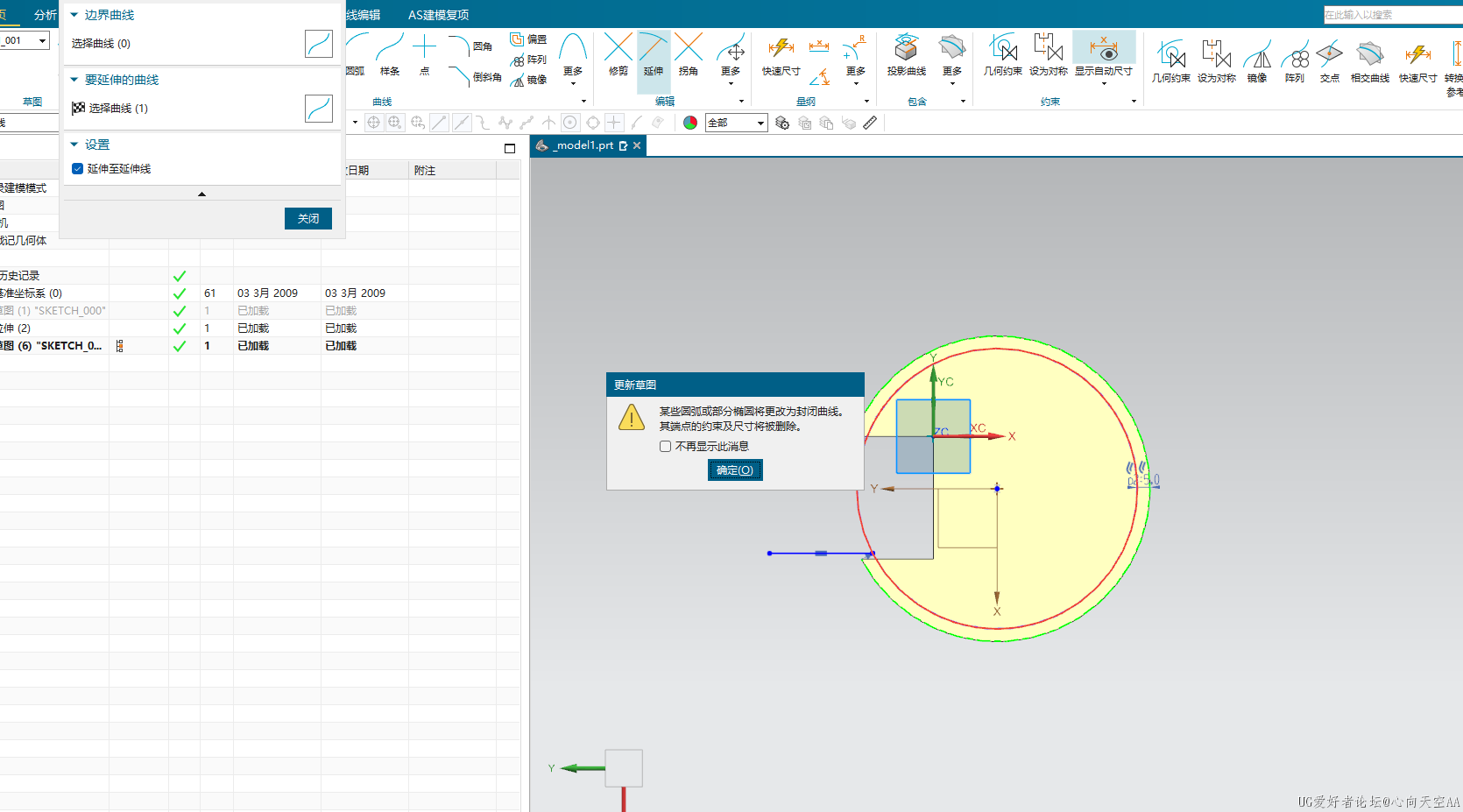The height and width of the screenshot is (812, 1463).
Task: Select the 修剪 trim tool
Action: click(618, 55)
